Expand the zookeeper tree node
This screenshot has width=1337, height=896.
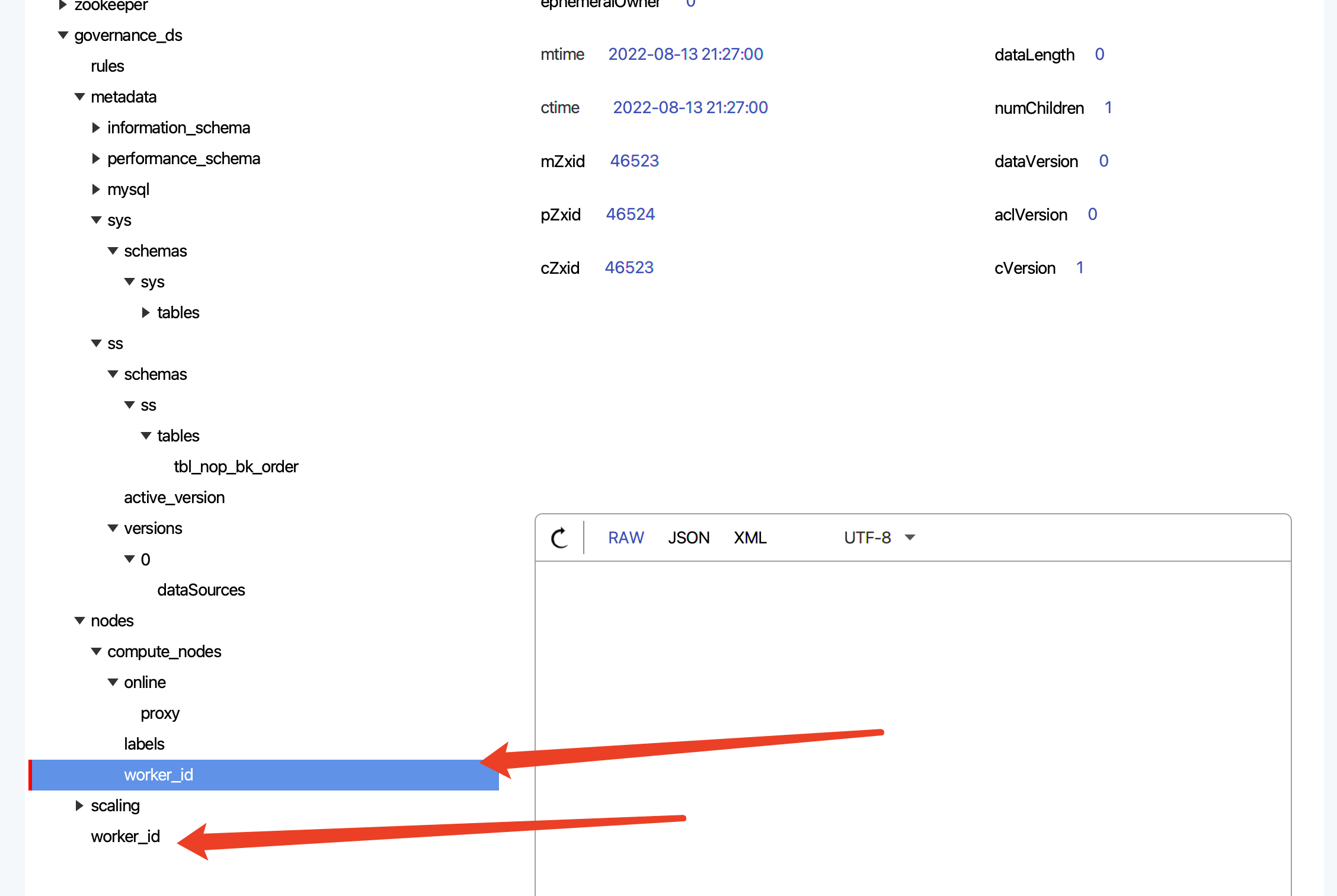point(63,6)
